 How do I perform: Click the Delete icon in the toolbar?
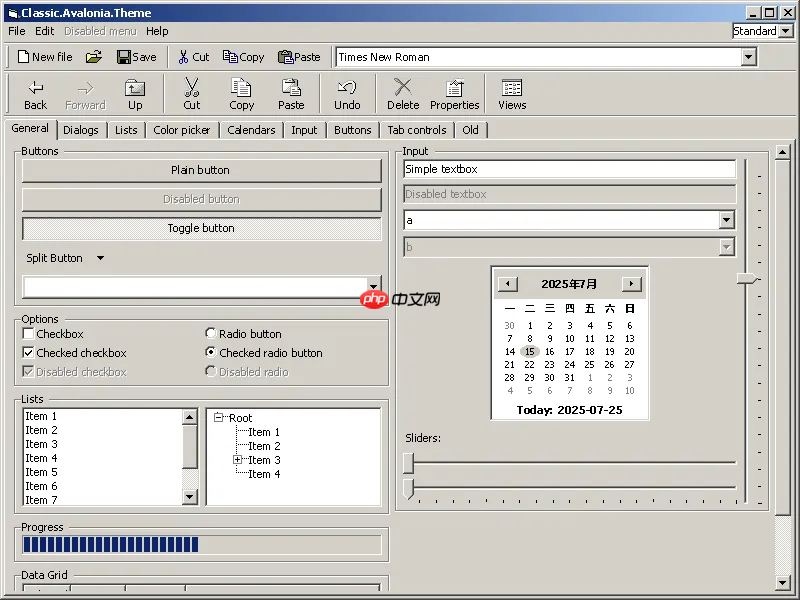(402, 92)
